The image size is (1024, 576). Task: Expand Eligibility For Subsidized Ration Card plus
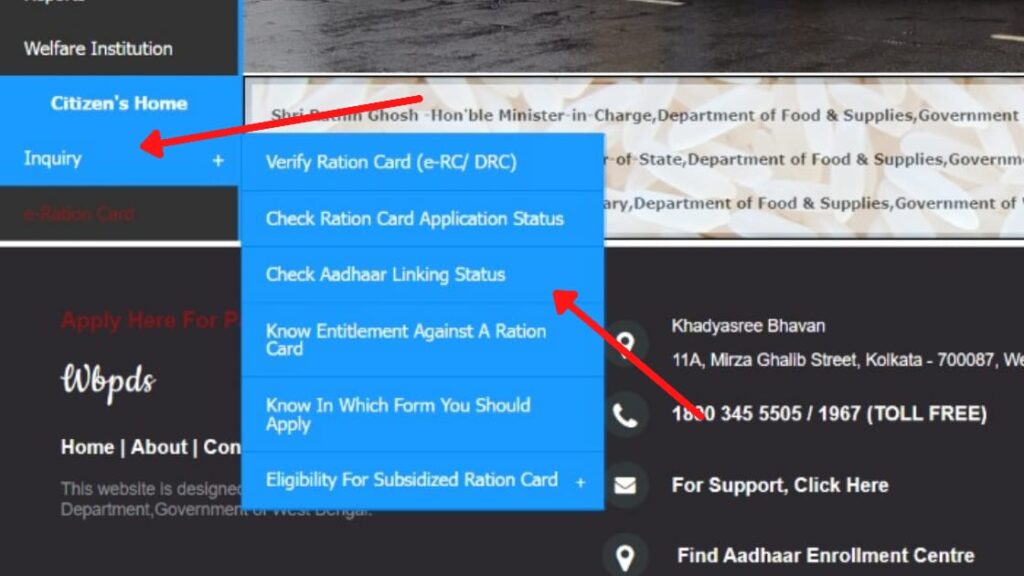(x=581, y=483)
